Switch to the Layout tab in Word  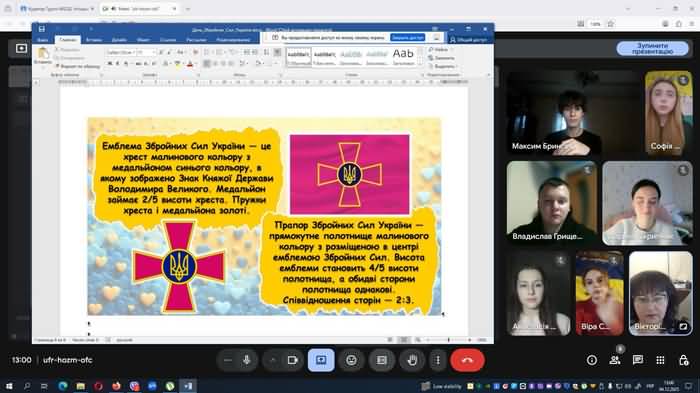coord(143,40)
